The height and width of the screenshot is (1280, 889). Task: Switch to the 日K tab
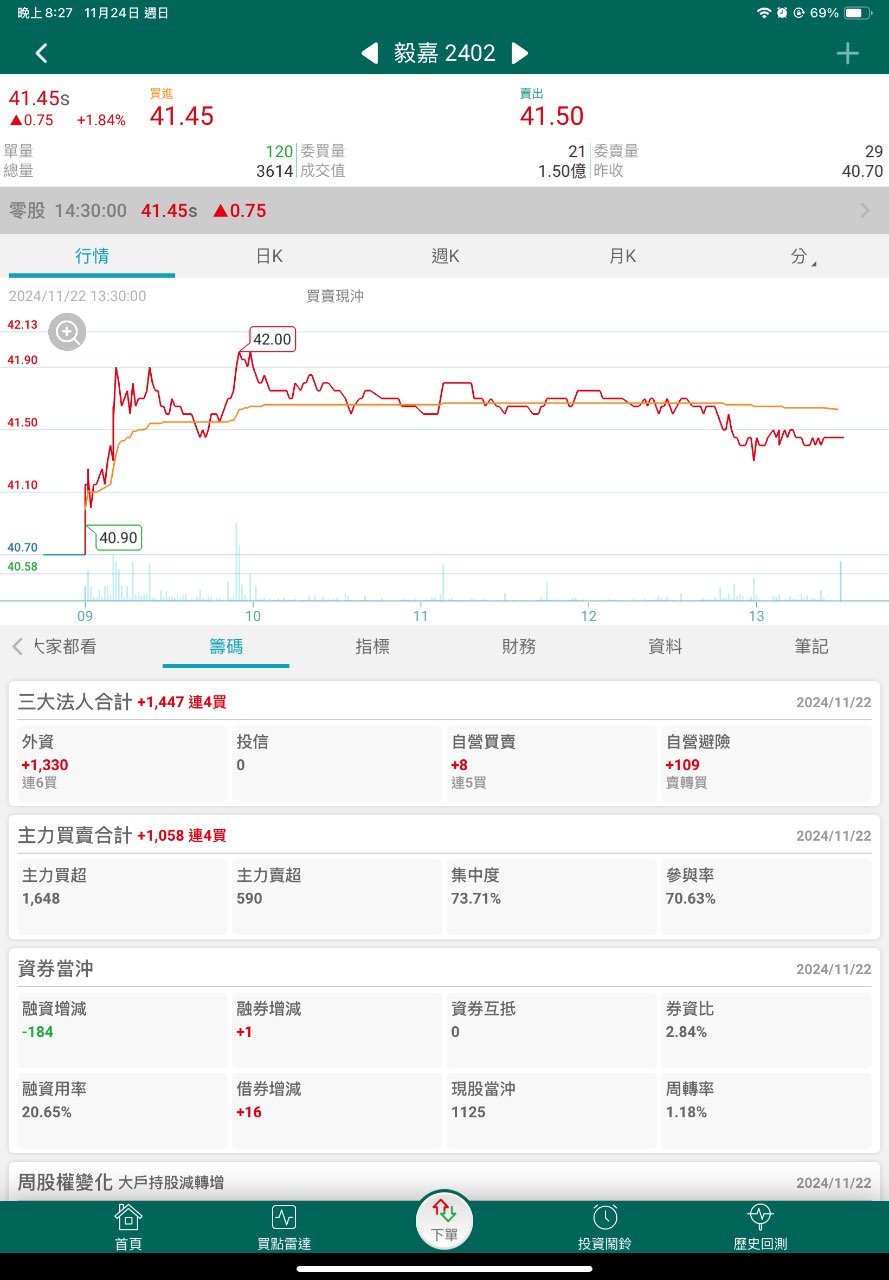coord(269,256)
